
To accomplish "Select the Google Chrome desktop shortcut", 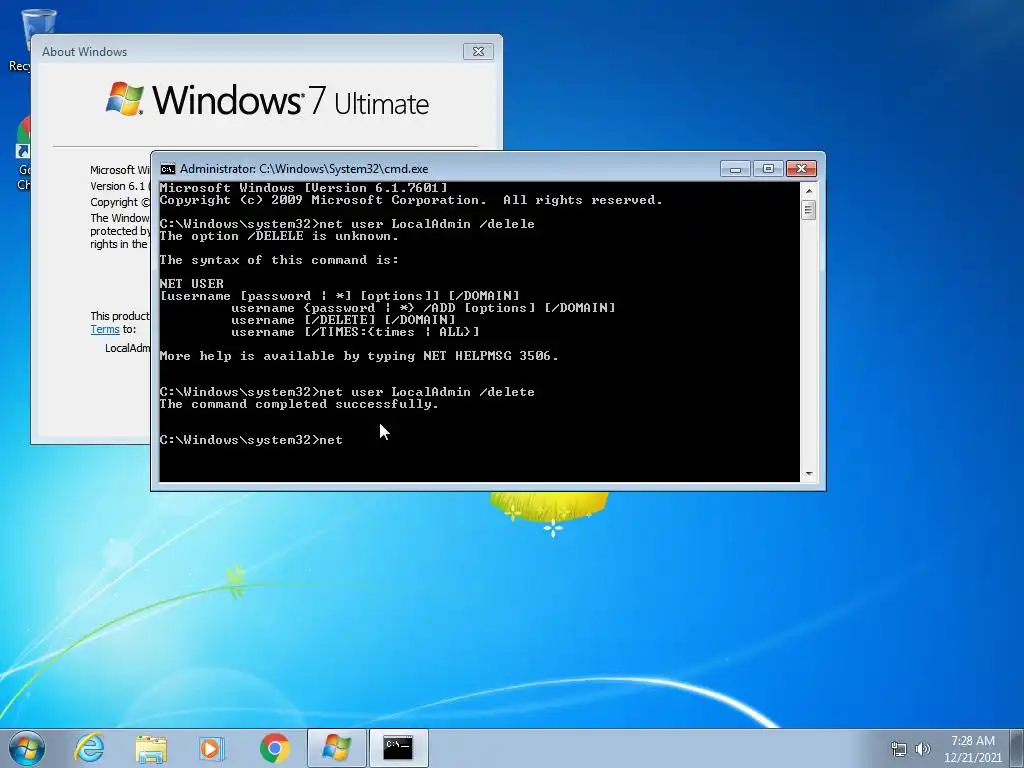I will 23,153.
